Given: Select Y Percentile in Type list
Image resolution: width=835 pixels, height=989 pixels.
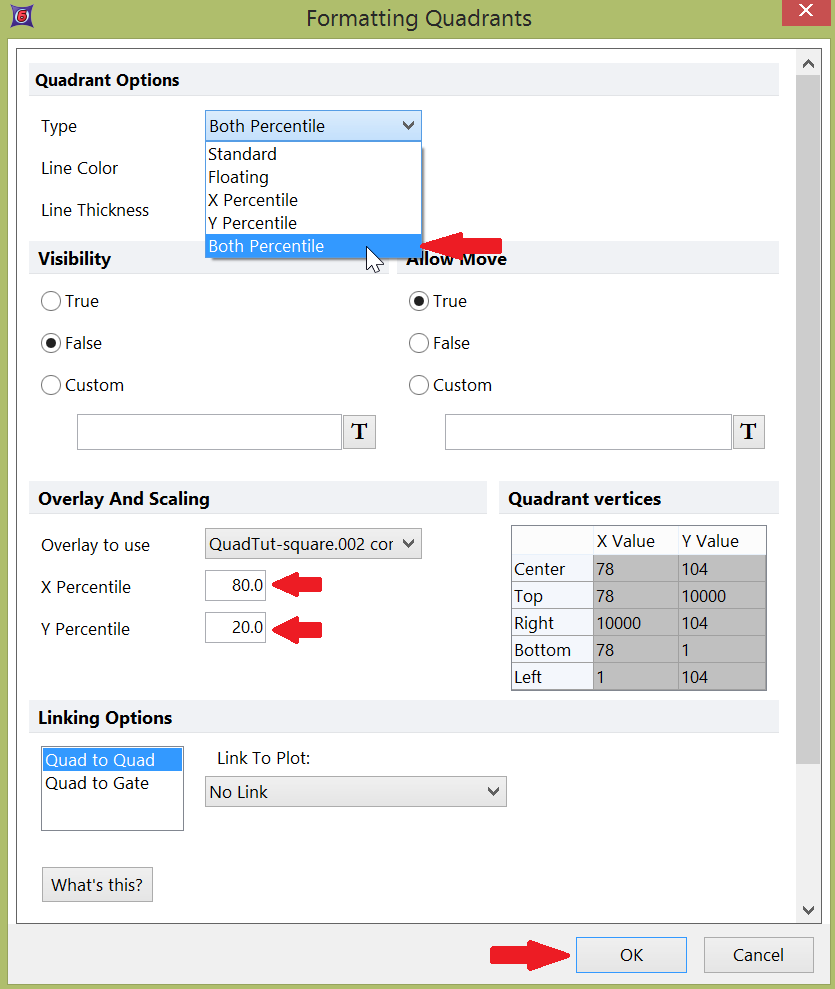Looking at the screenshot, I should (x=252, y=223).
